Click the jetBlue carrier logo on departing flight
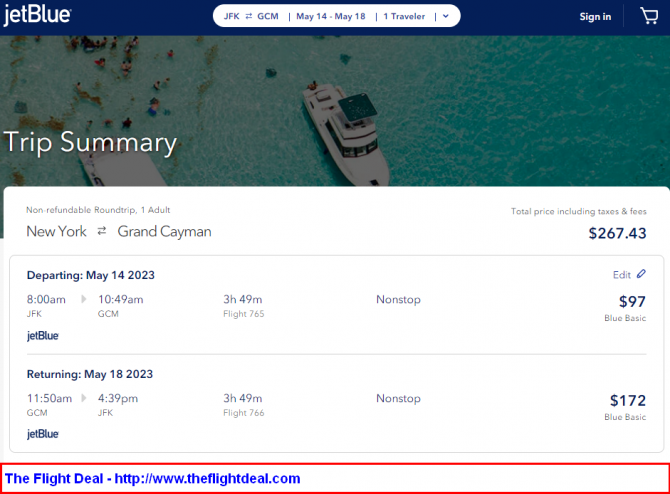Screen dimensions: 670x494 [x=43, y=336]
